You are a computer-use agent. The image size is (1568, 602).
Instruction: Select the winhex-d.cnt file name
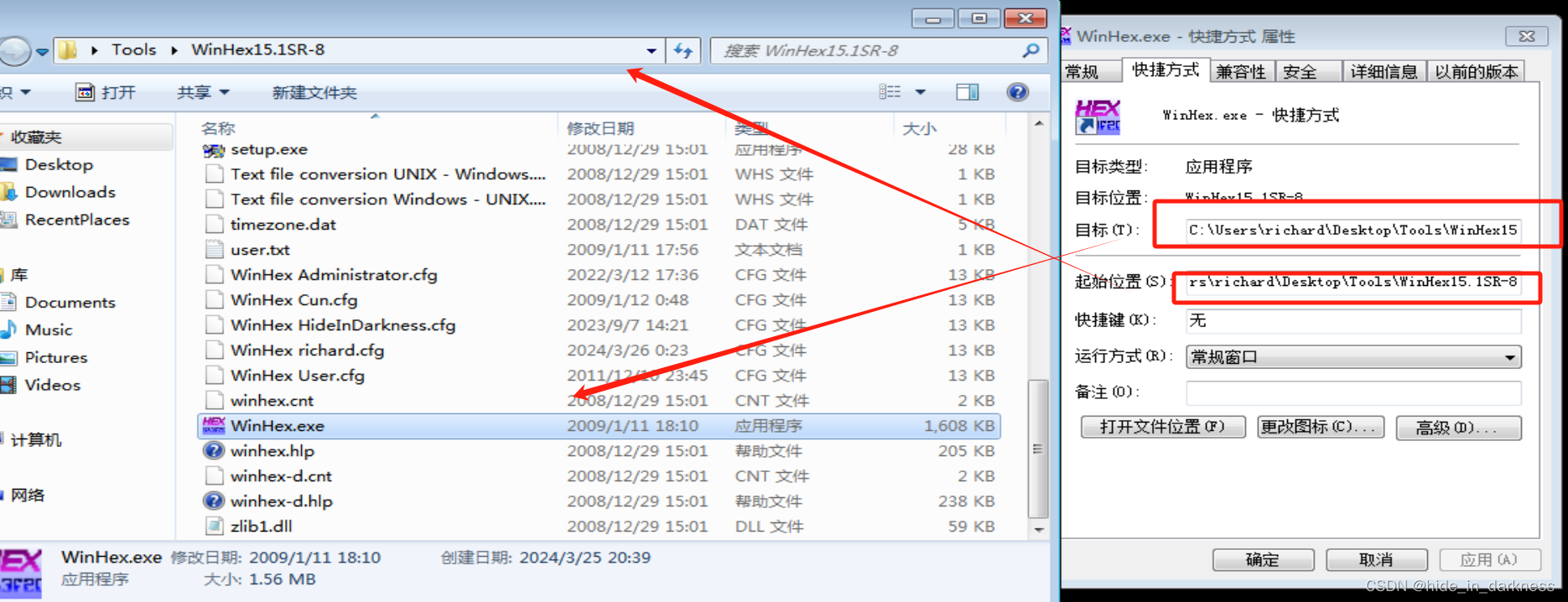click(x=281, y=475)
